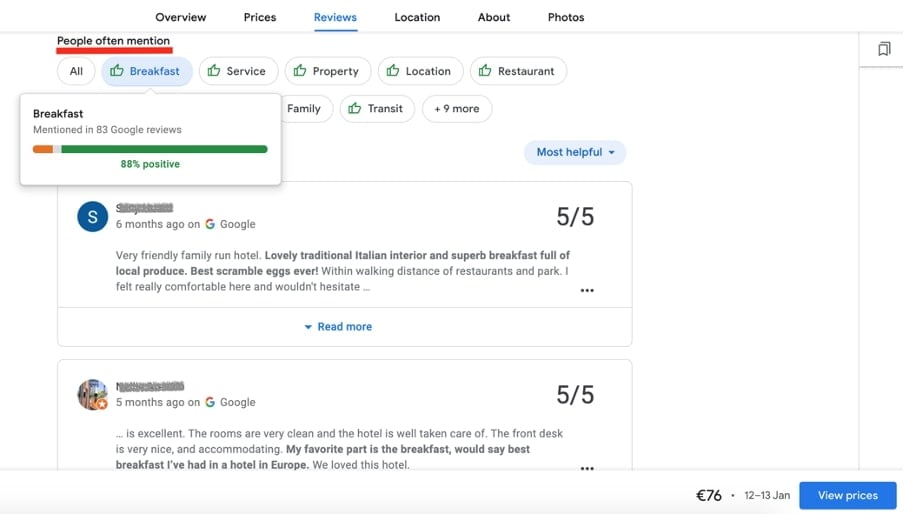Open three-dot menu on second review
Screen dimensions: 904x514
587,468
